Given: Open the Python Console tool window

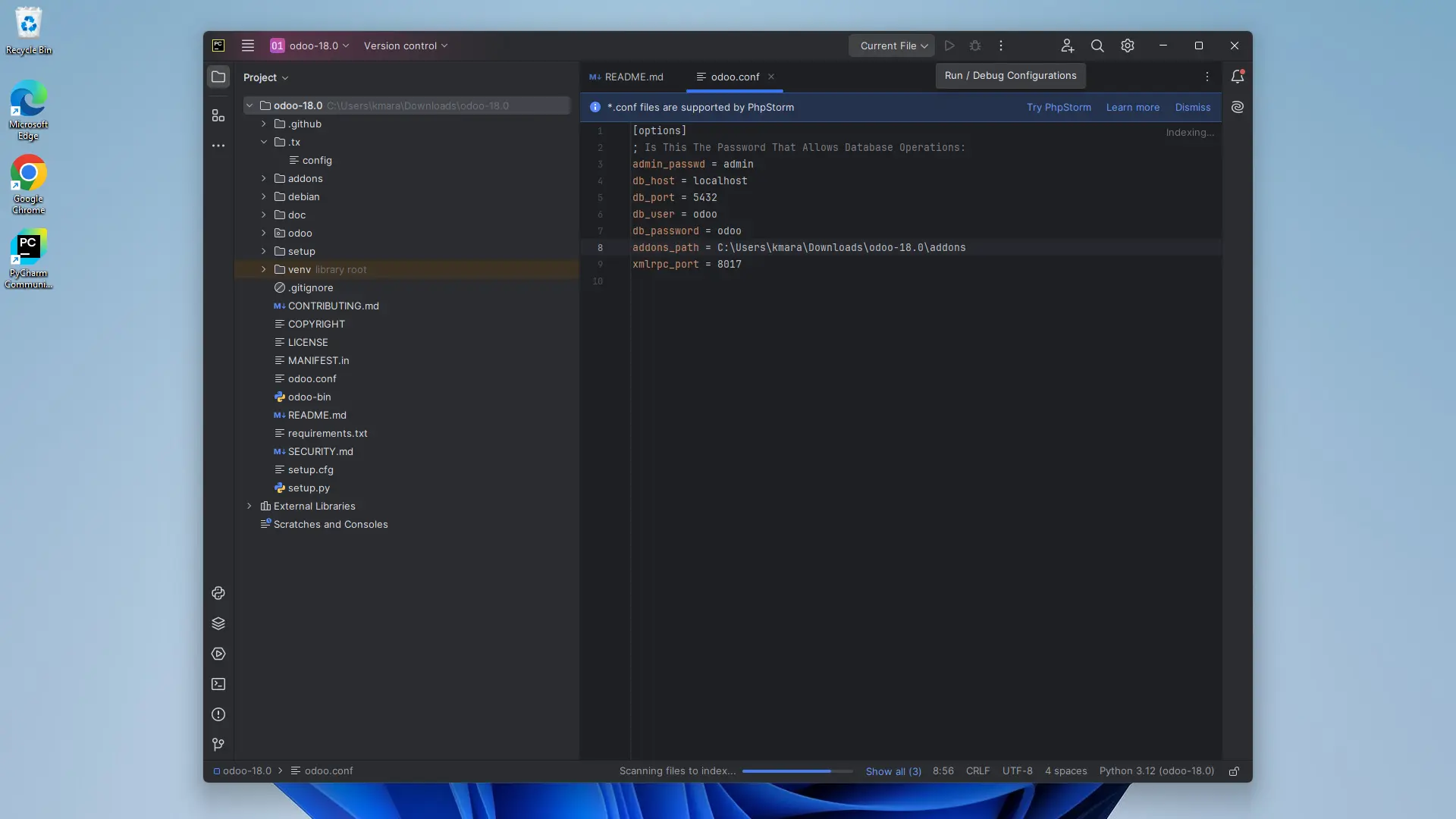Looking at the screenshot, I should pos(218,593).
